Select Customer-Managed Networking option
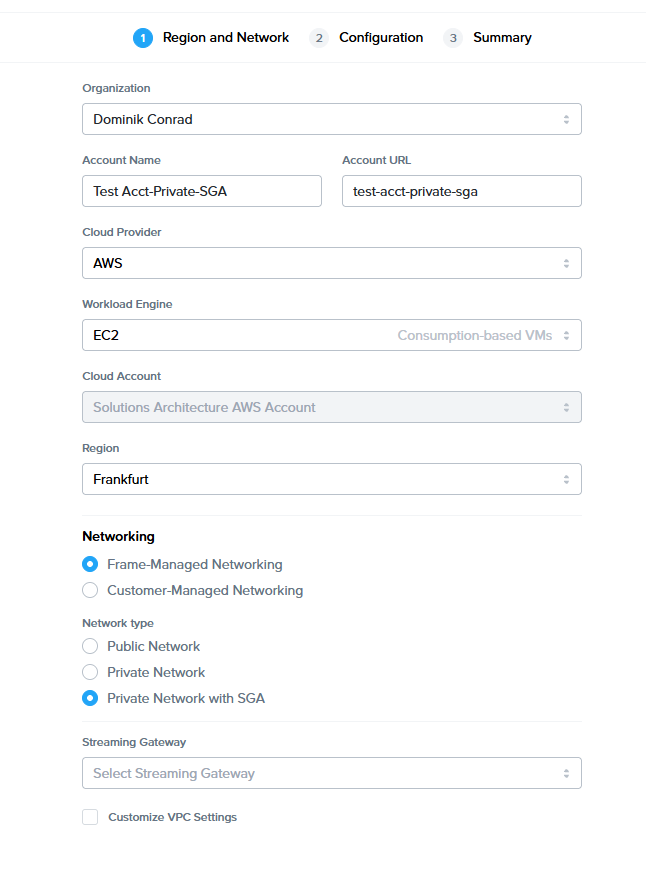The image size is (646, 883). pos(90,590)
